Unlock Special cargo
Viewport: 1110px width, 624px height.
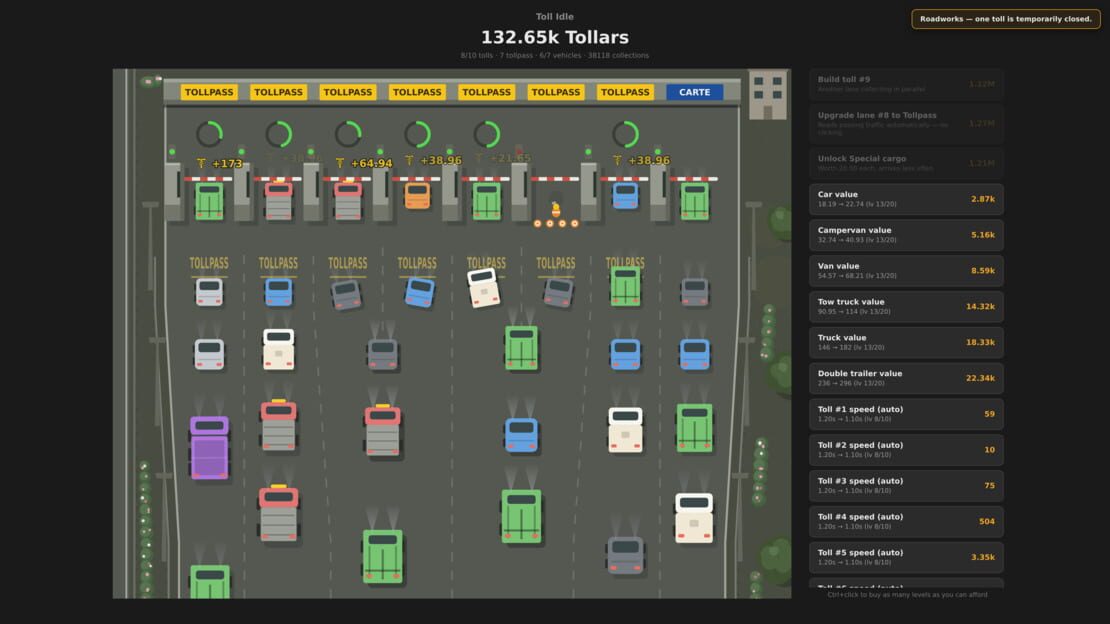tap(906, 163)
